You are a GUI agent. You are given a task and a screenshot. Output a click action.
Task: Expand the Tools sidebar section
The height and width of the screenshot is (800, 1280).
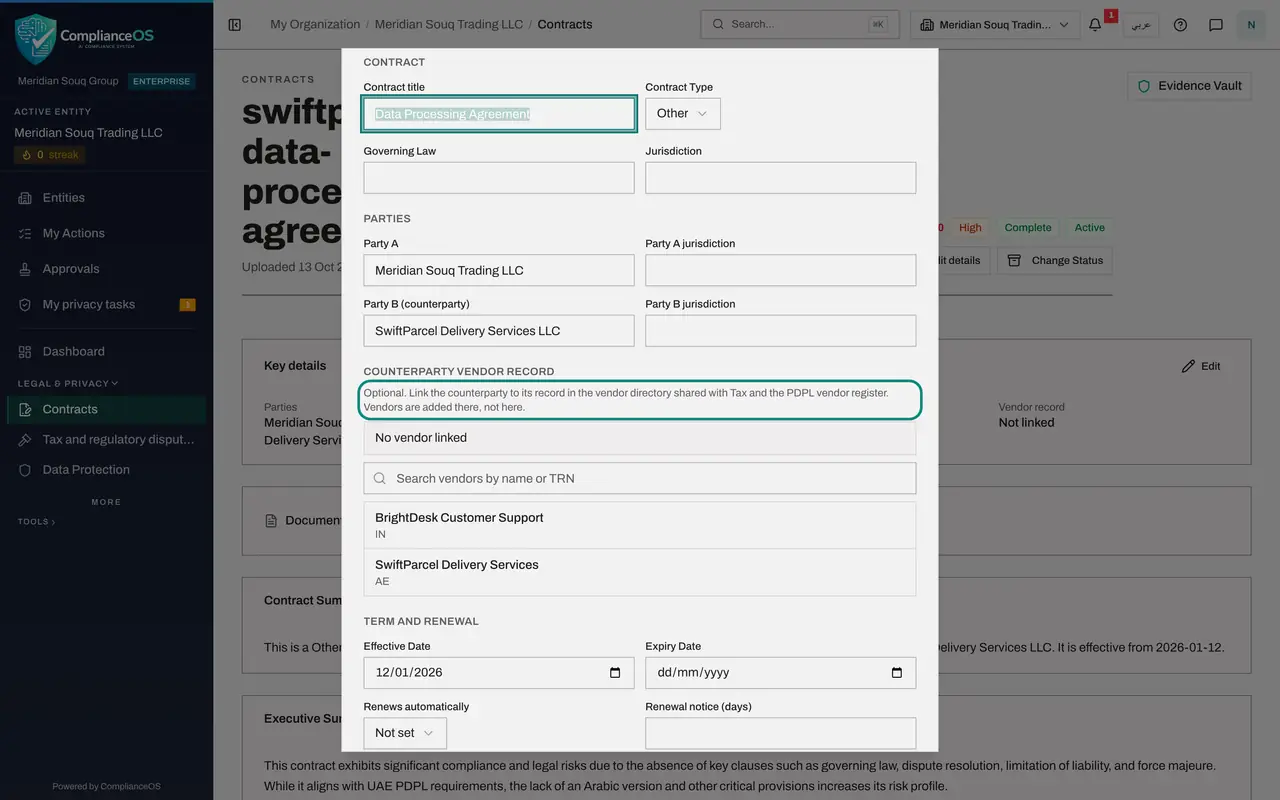click(x=37, y=522)
